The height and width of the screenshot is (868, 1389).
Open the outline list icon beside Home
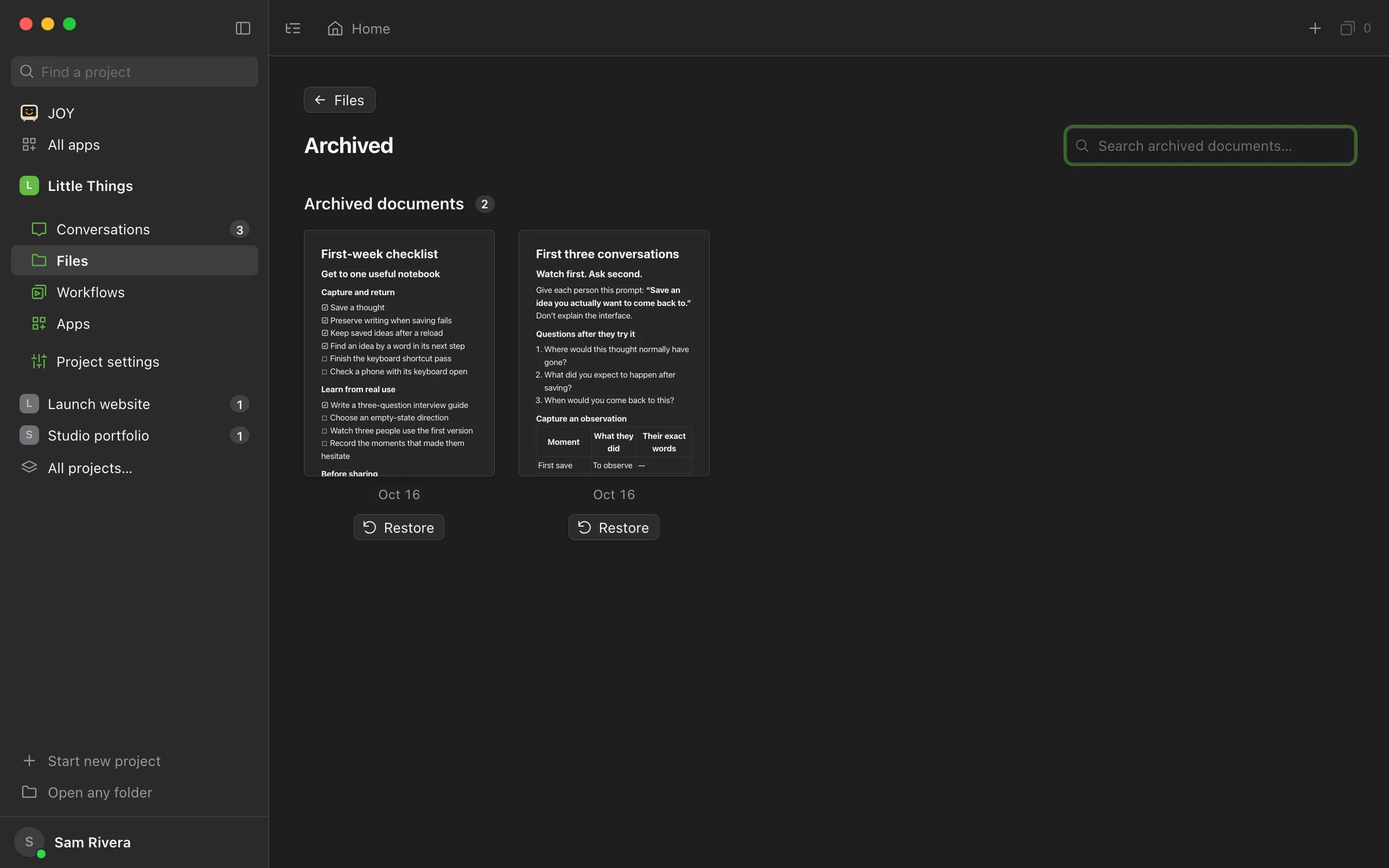pyautogui.click(x=293, y=28)
